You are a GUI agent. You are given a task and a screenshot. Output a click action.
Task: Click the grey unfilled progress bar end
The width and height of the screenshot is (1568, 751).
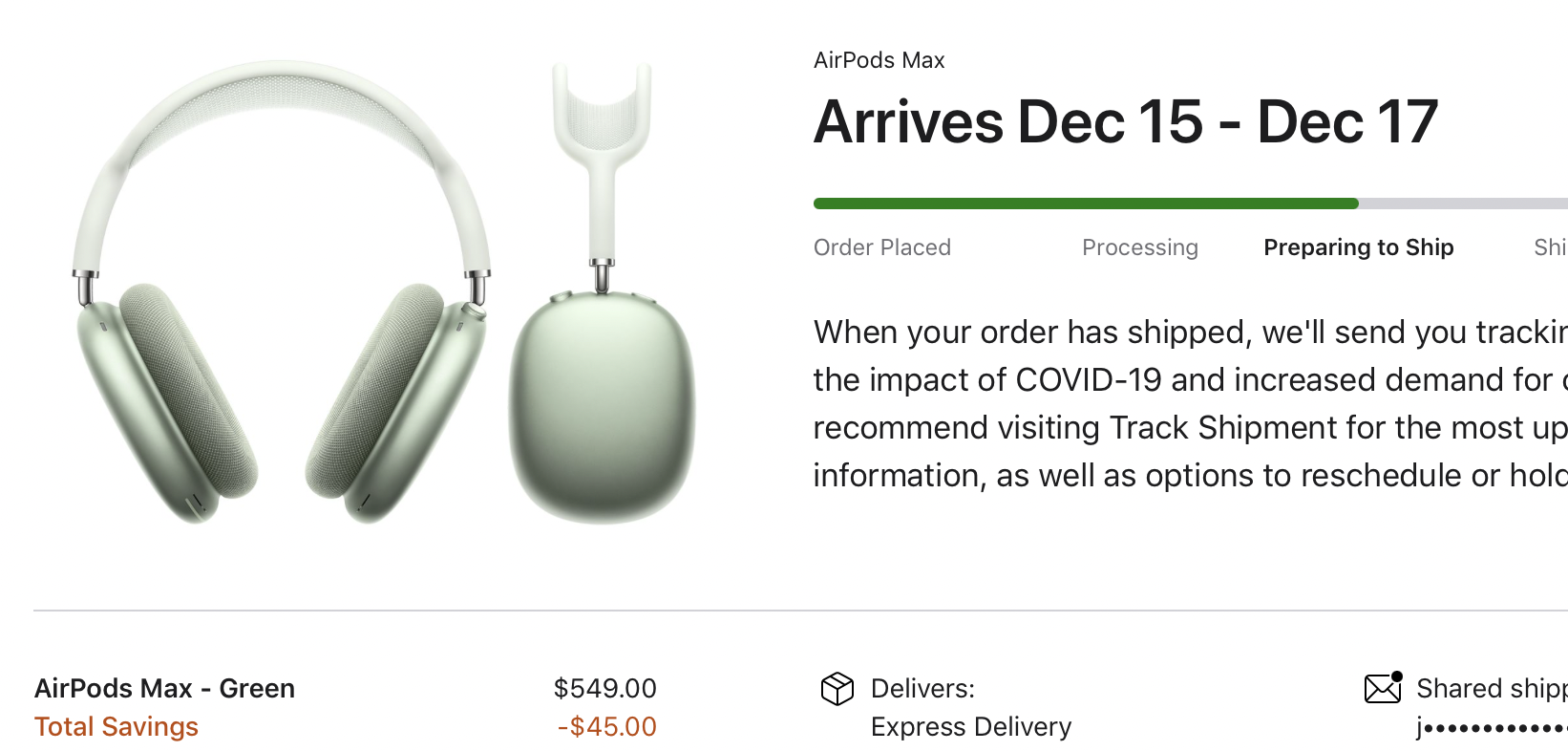point(1461,204)
